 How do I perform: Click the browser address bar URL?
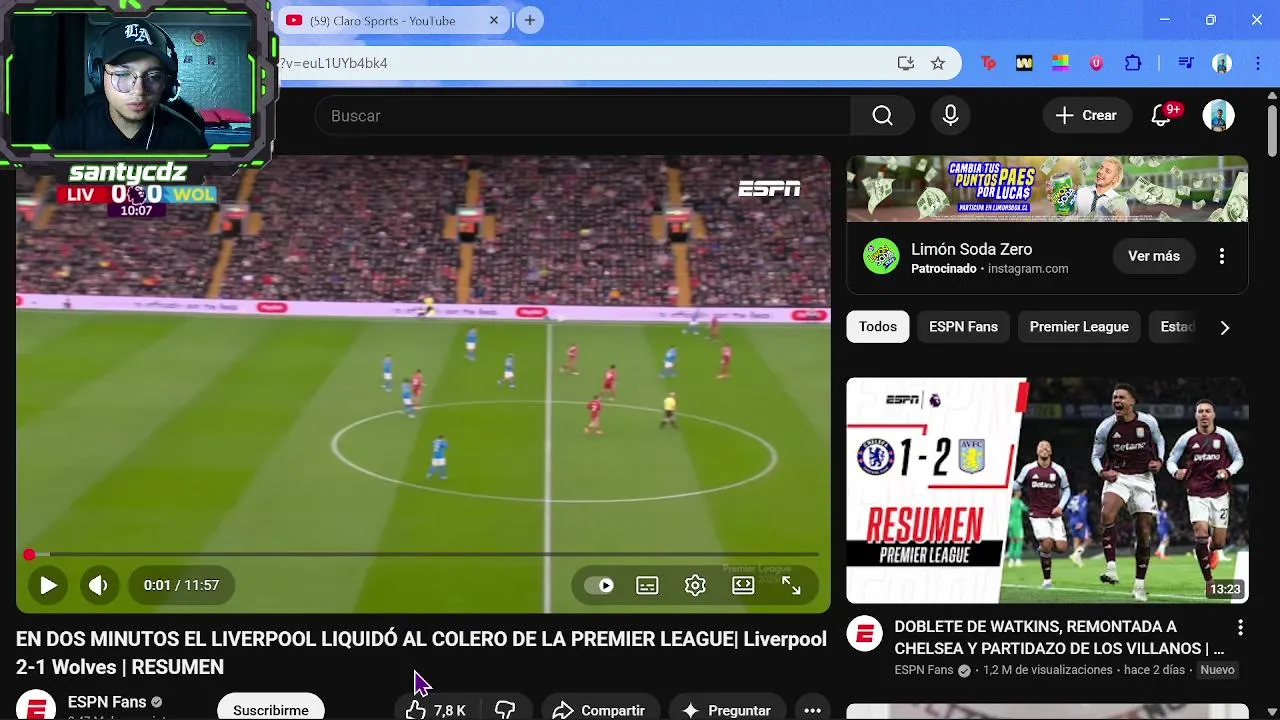[x=333, y=63]
